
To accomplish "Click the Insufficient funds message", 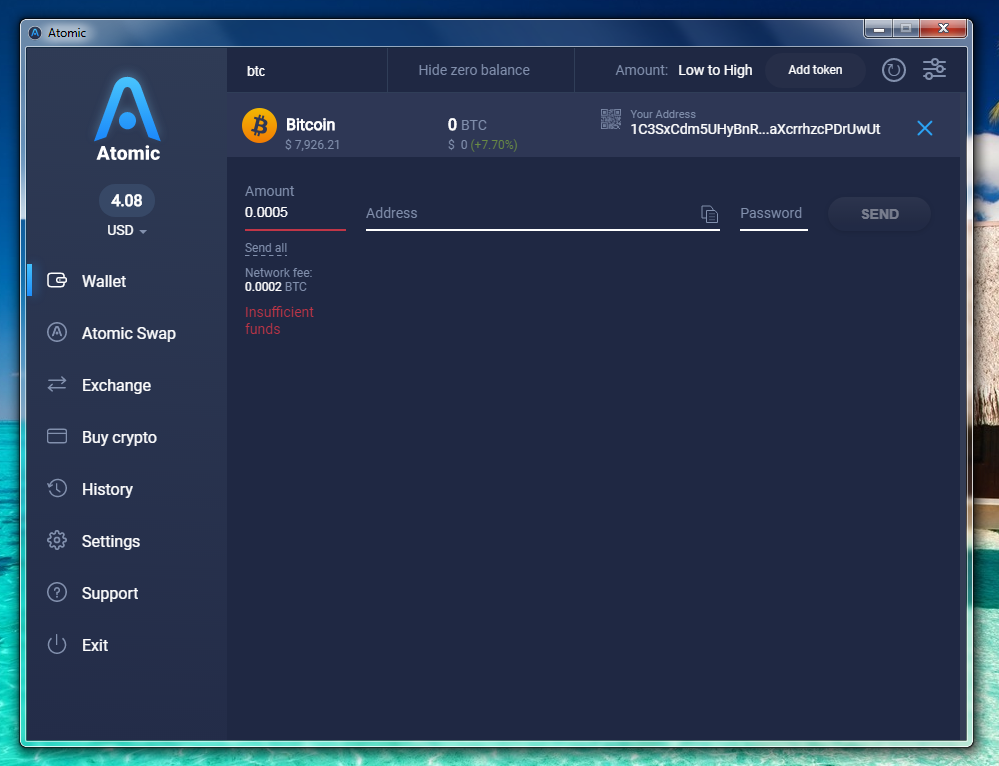I will coord(279,321).
